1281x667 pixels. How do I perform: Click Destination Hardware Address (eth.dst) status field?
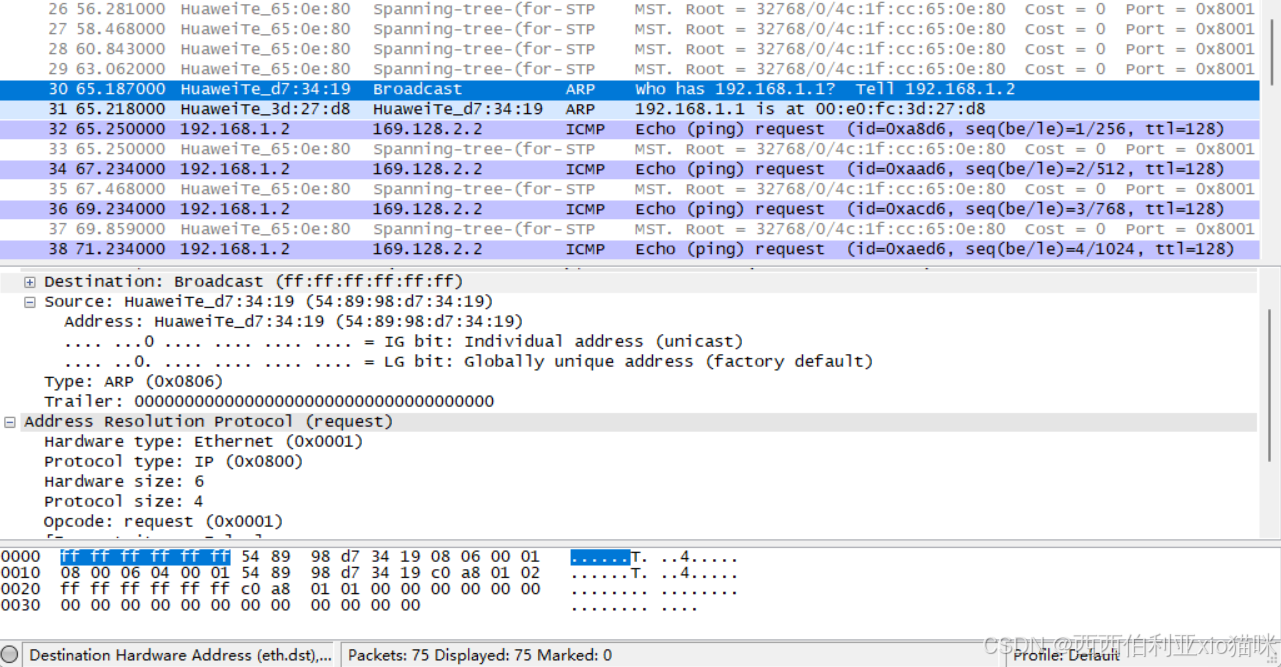click(x=180, y=655)
